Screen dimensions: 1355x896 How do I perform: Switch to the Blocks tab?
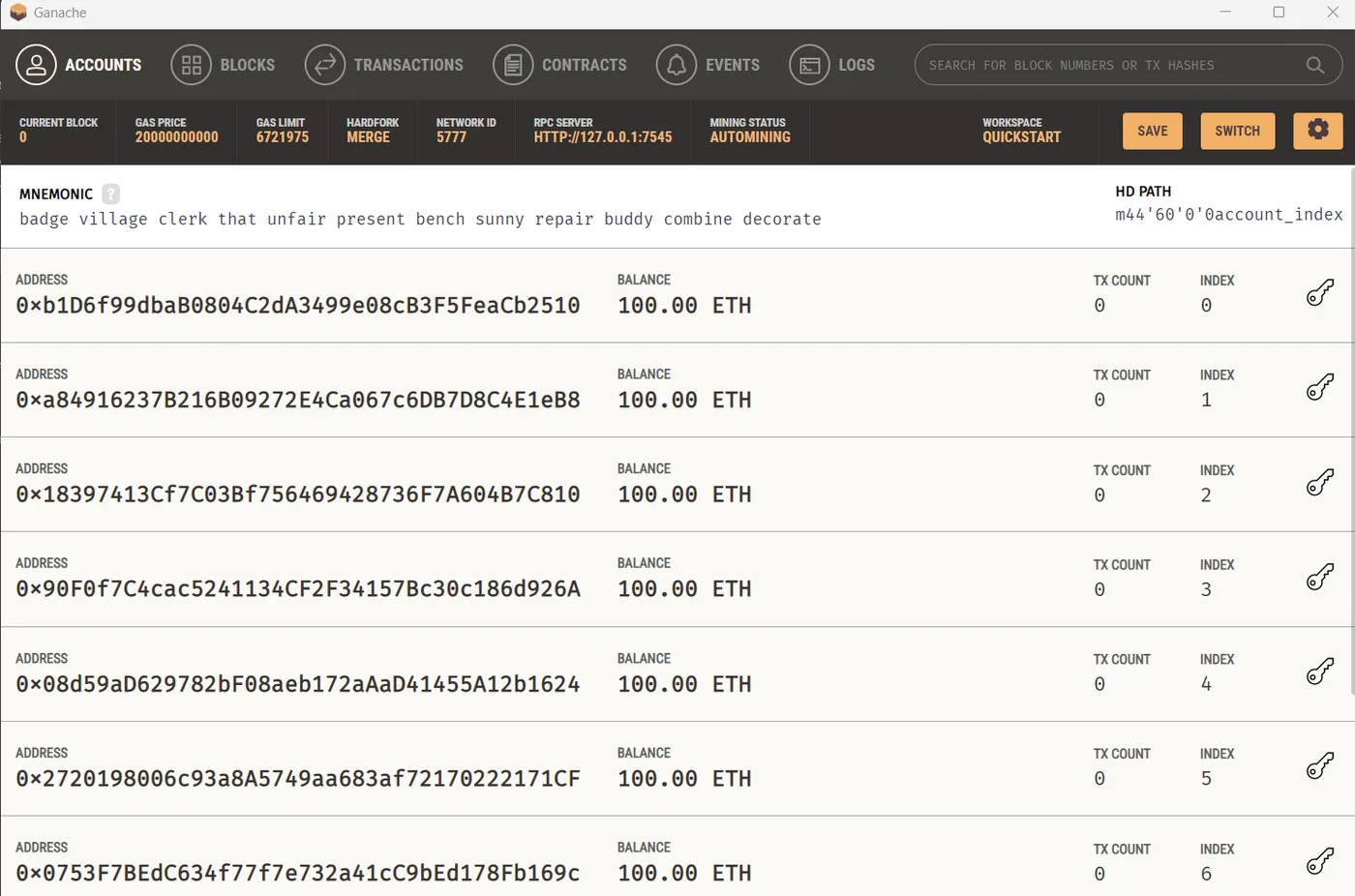click(x=224, y=65)
